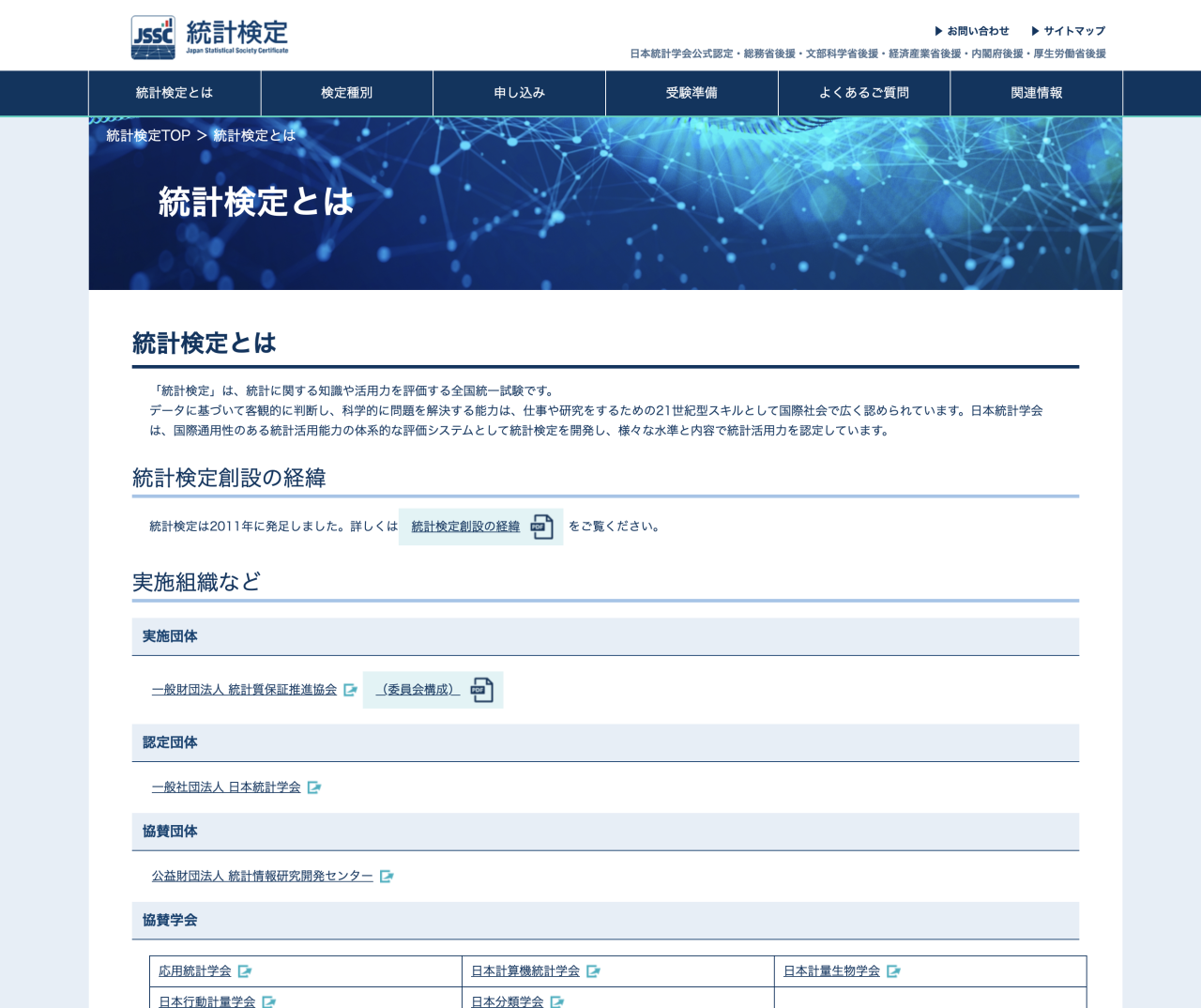Open the 関連情報 menu item
This screenshot has height=1008, width=1201.
click(1036, 93)
